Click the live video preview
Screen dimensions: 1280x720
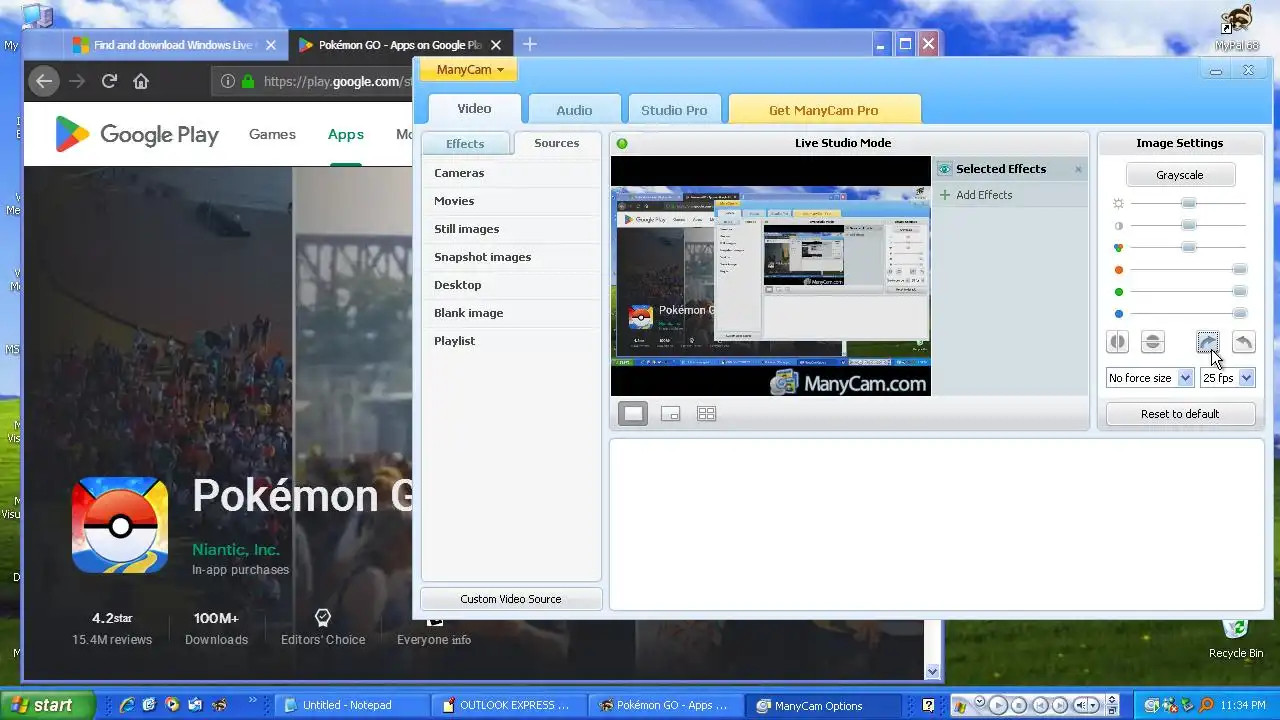tap(771, 276)
